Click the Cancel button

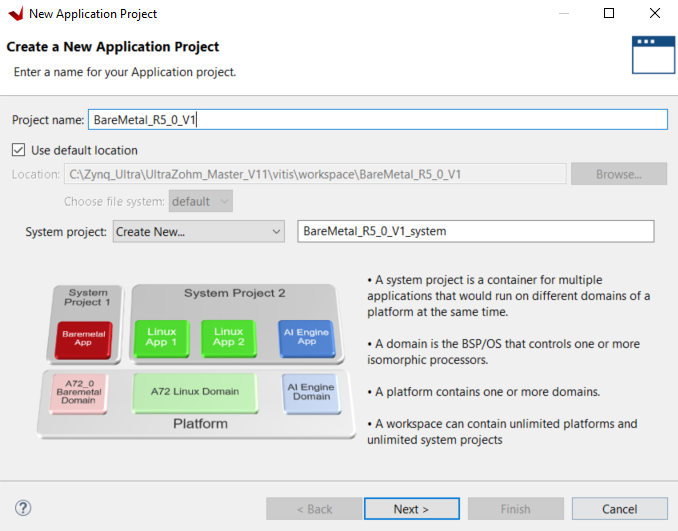(x=619, y=509)
